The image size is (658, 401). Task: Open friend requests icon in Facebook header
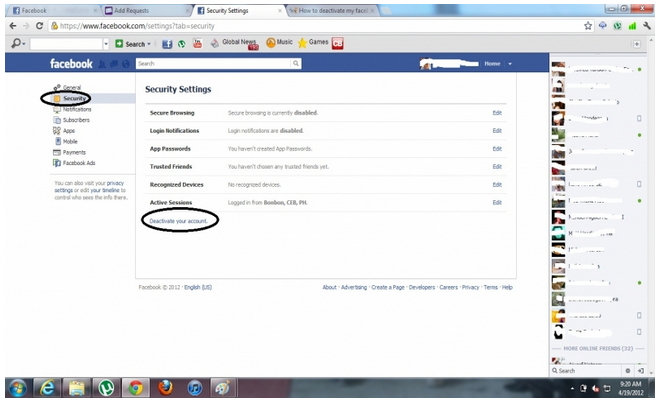pos(102,64)
